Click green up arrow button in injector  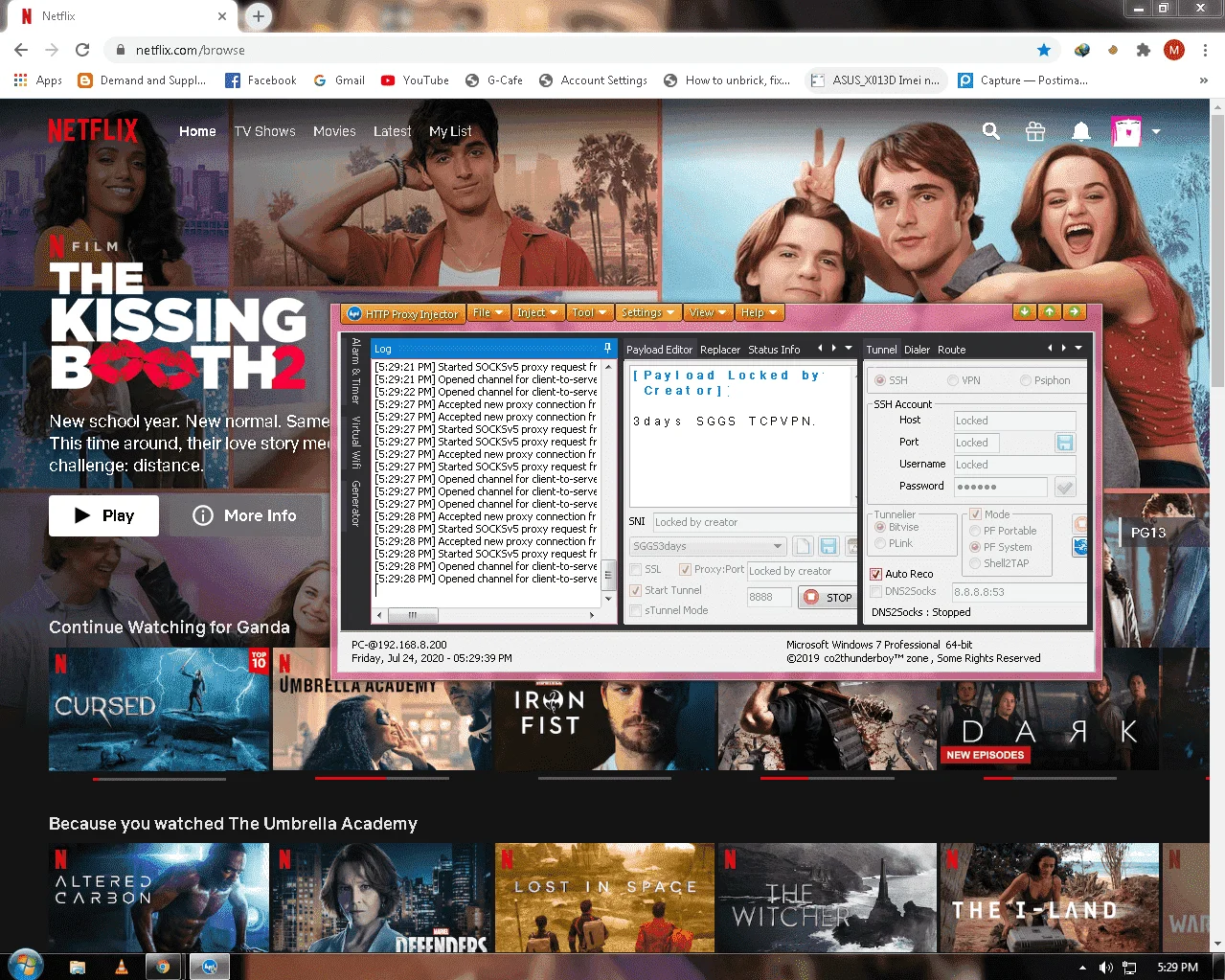point(1049,312)
